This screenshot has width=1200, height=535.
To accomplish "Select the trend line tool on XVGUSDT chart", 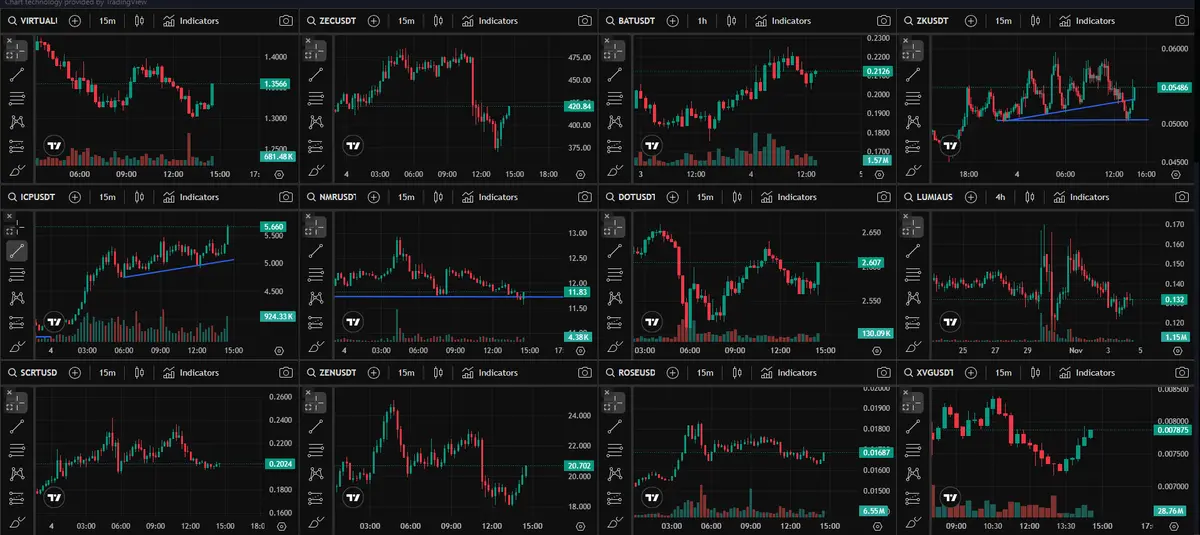I will tap(914, 425).
